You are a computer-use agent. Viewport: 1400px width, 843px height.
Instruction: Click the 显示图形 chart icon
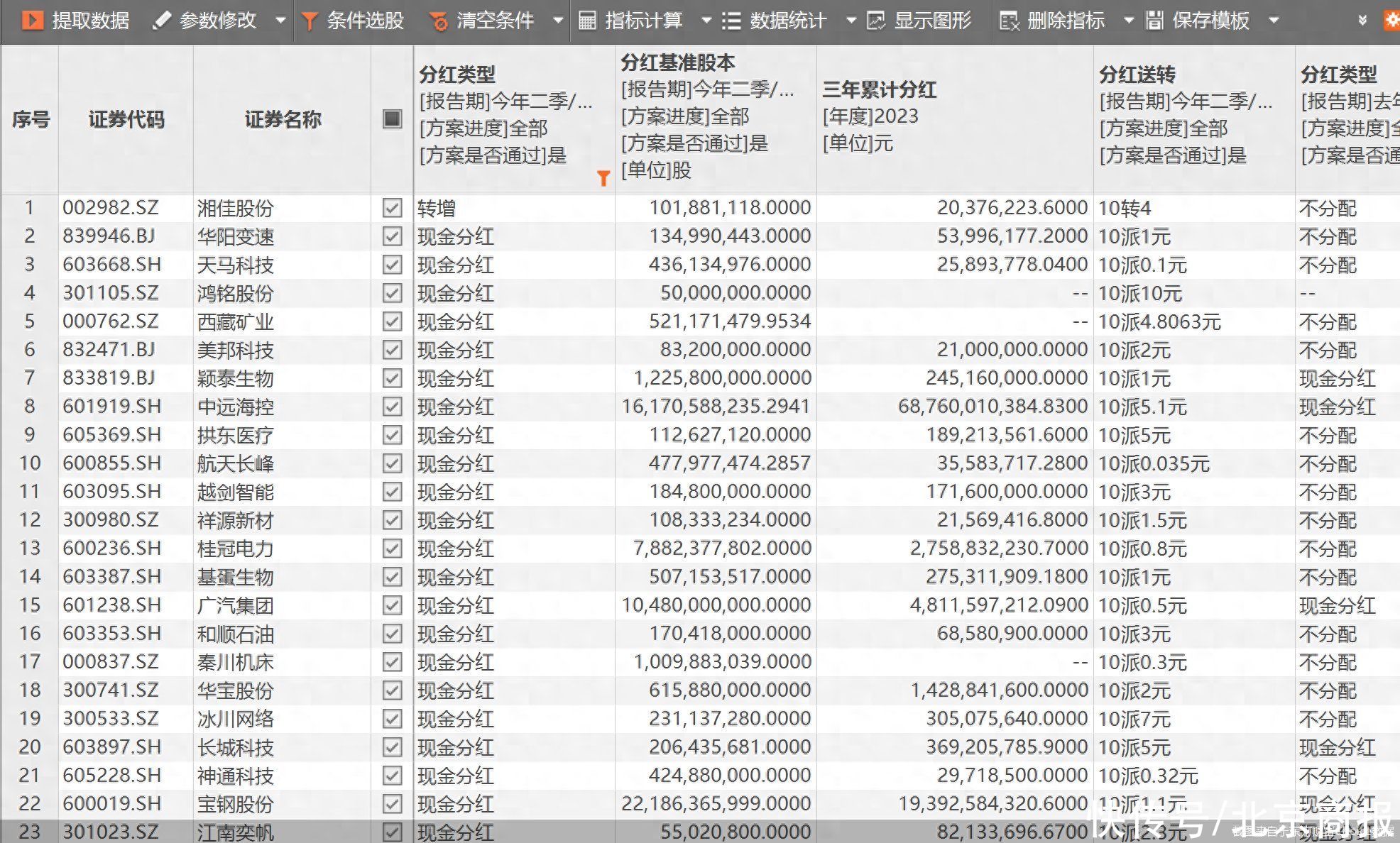[875, 21]
